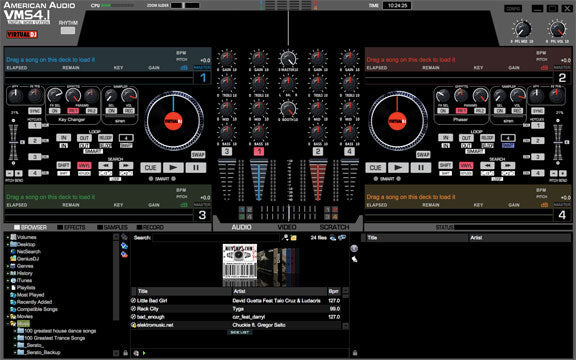Click the VirtualDJ logo

[22, 35]
